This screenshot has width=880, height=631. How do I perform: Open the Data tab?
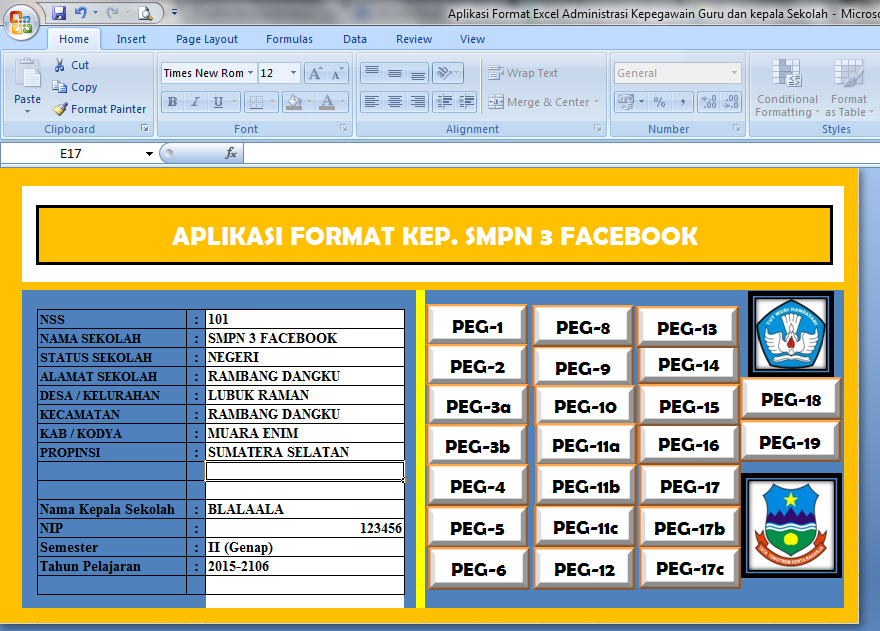[355, 39]
